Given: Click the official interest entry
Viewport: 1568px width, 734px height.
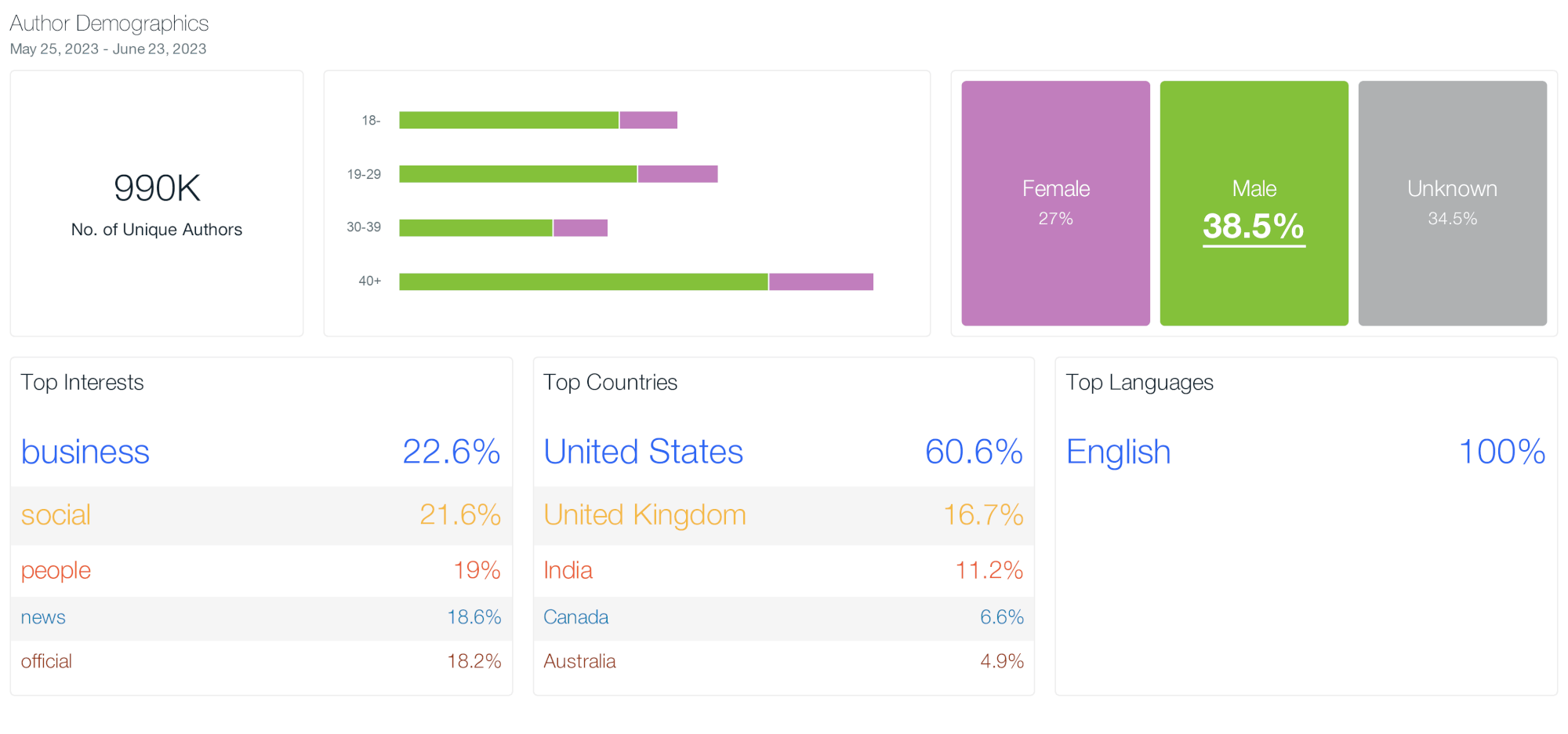Looking at the screenshot, I should (46, 661).
